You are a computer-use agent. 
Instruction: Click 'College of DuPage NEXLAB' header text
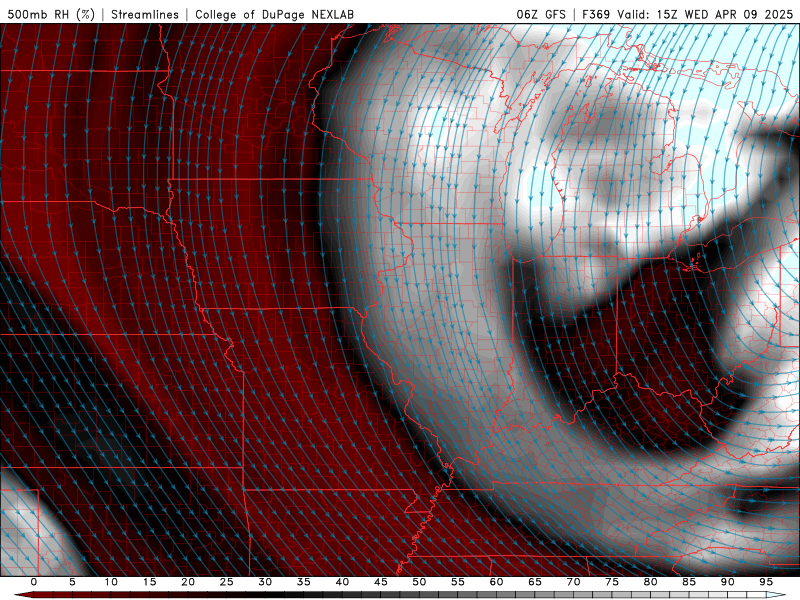[x=274, y=14]
